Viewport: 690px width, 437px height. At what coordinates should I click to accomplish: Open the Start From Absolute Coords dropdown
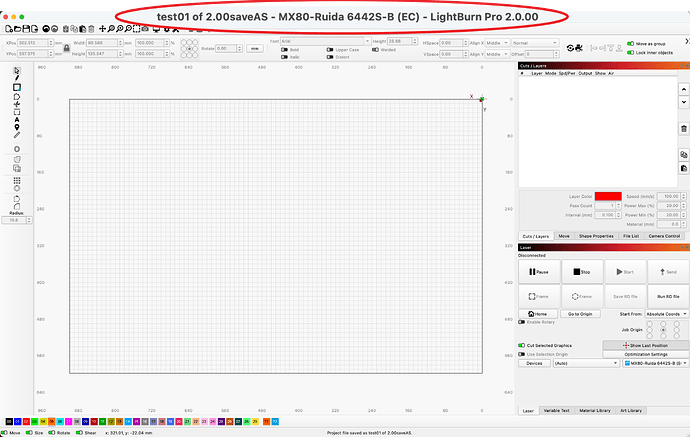[x=666, y=314]
